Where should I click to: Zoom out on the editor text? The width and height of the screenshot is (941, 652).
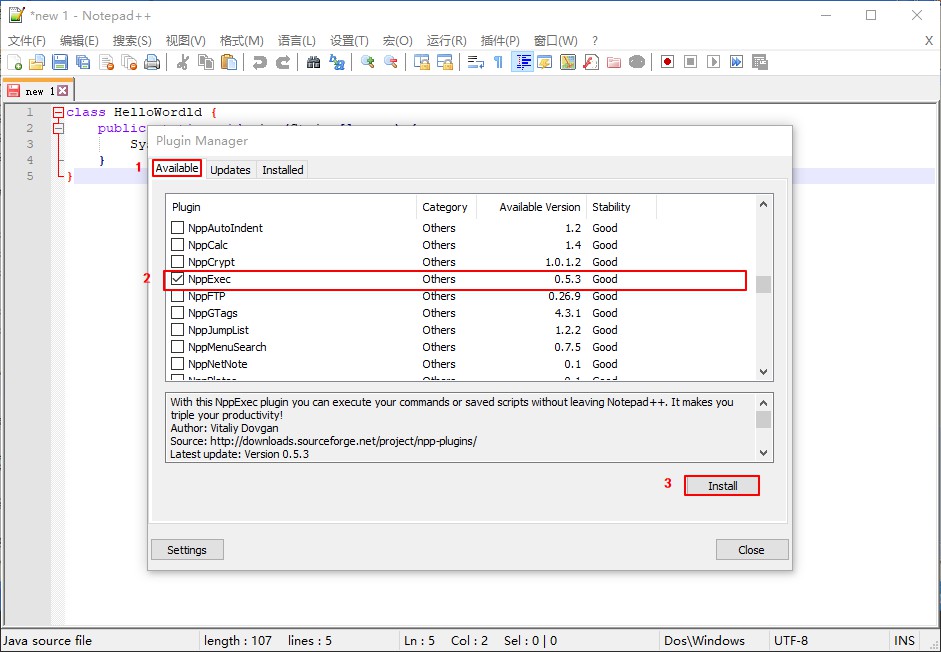point(391,62)
